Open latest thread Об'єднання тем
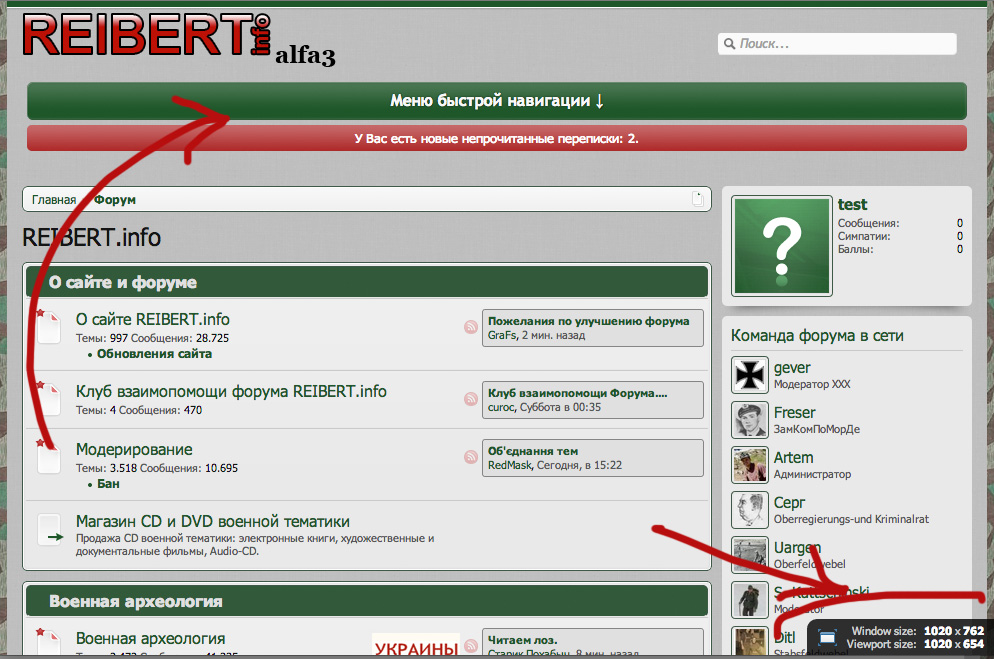 (x=532, y=451)
